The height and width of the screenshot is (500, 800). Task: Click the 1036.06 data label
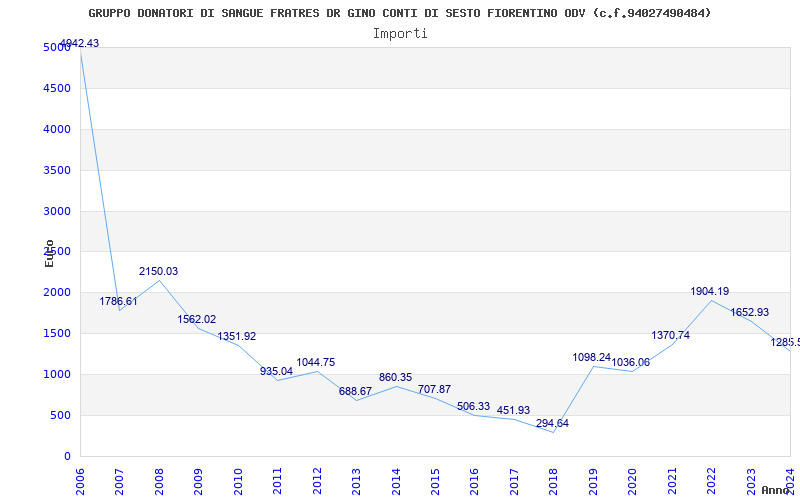[631, 362]
